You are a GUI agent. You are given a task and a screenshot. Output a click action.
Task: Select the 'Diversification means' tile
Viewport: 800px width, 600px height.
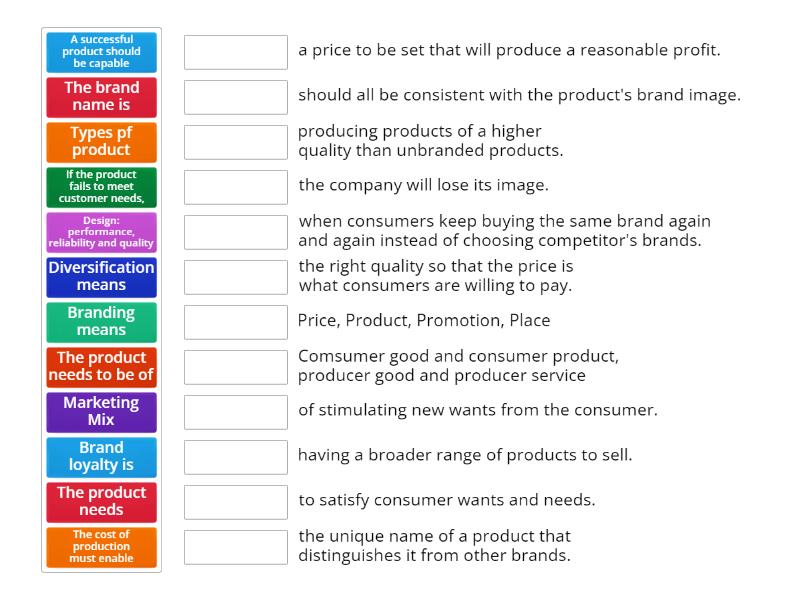point(101,276)
